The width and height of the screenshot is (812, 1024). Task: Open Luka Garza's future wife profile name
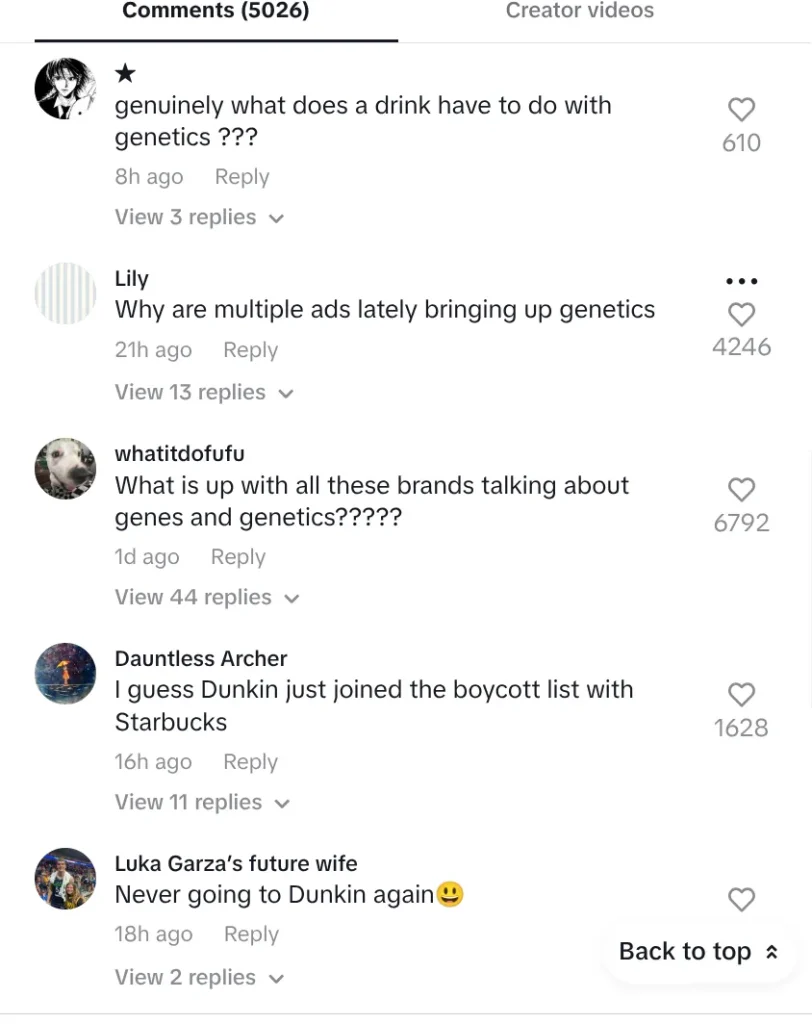click(x=236, y=863)
